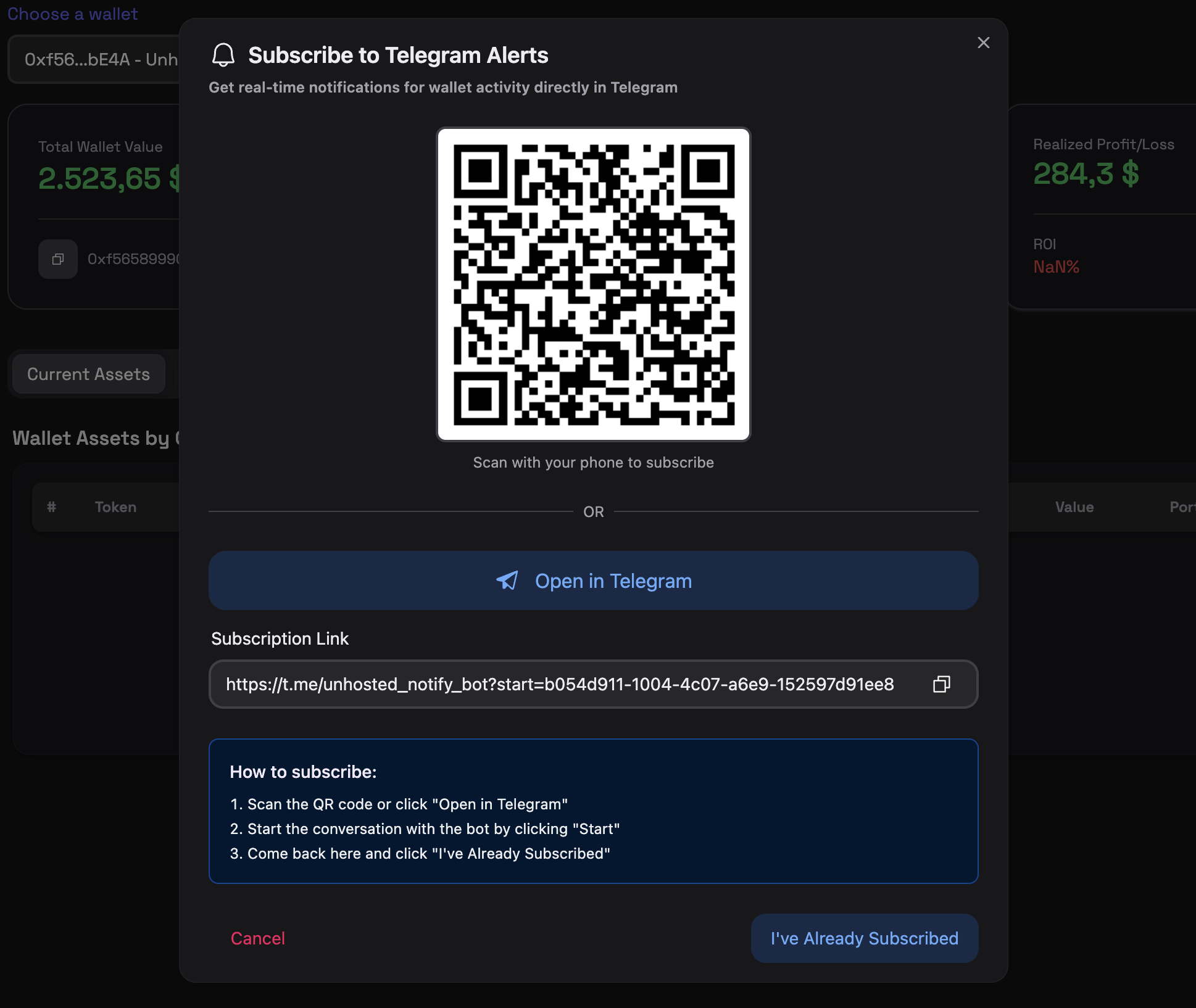This screenshot has width=1196, height=1008.
Task: Click the ROI NaN% value
Action: (x=1056, y=267)
